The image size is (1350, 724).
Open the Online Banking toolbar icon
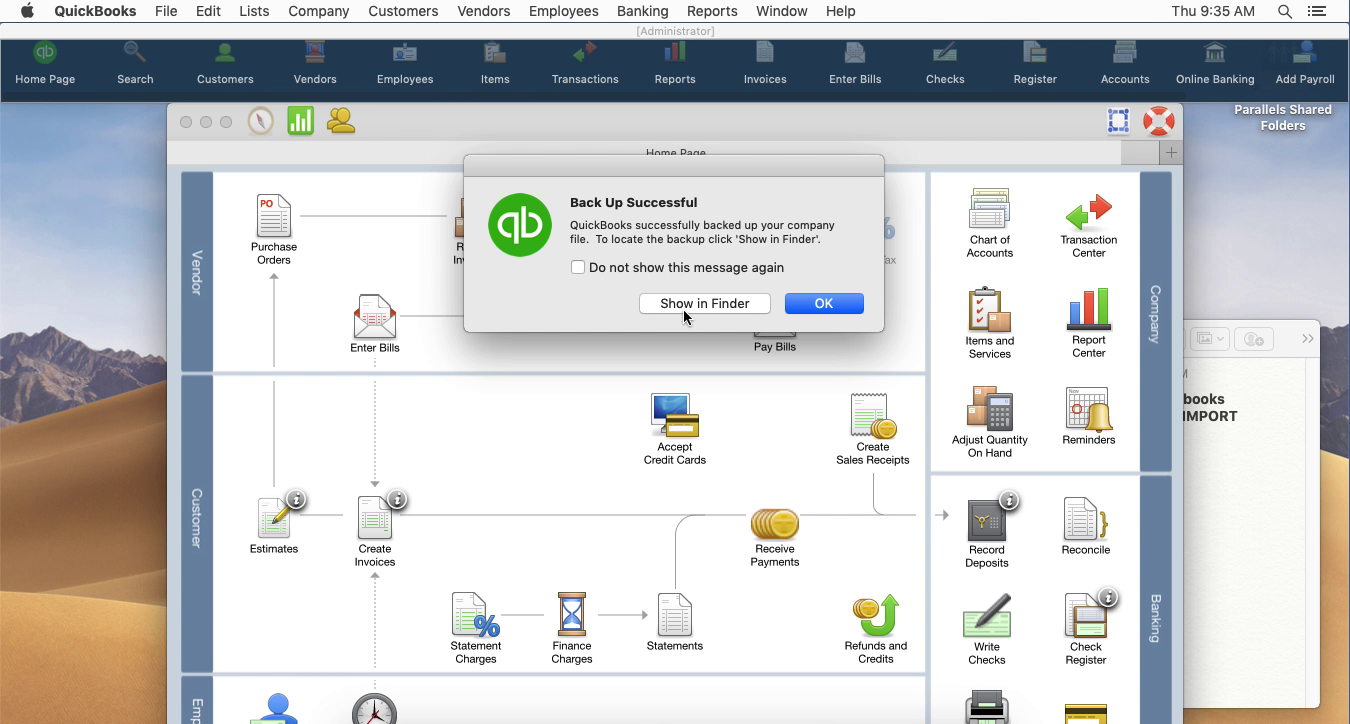click(1215, 63)
